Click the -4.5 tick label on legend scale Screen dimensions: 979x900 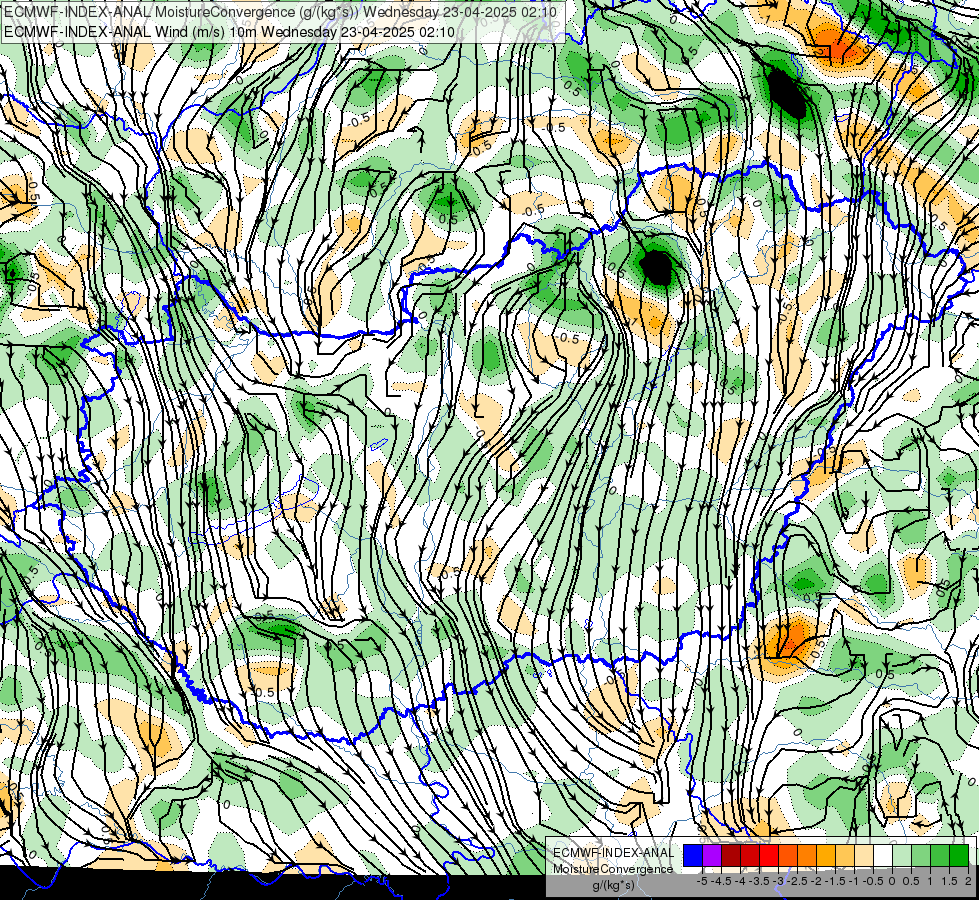(721, 881)
